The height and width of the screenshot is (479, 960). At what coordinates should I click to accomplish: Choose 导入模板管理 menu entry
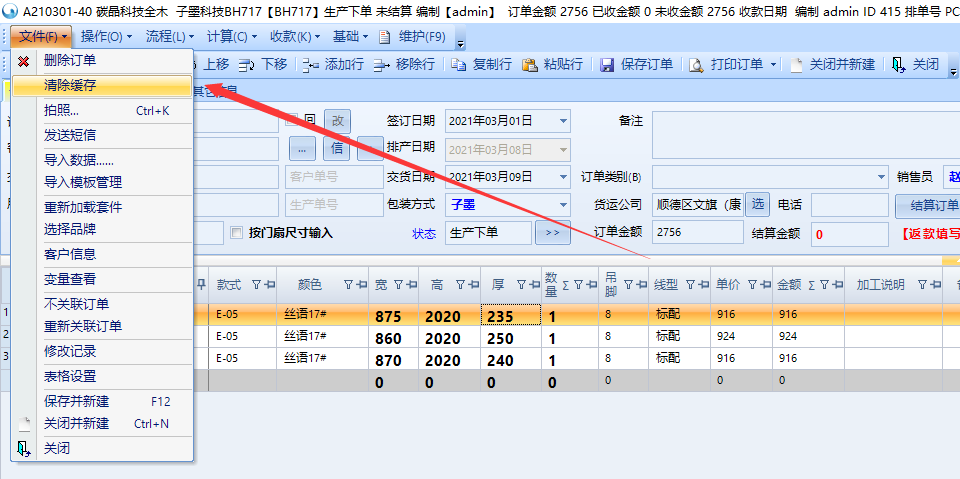pyautogui.click(x=83, y=182)
